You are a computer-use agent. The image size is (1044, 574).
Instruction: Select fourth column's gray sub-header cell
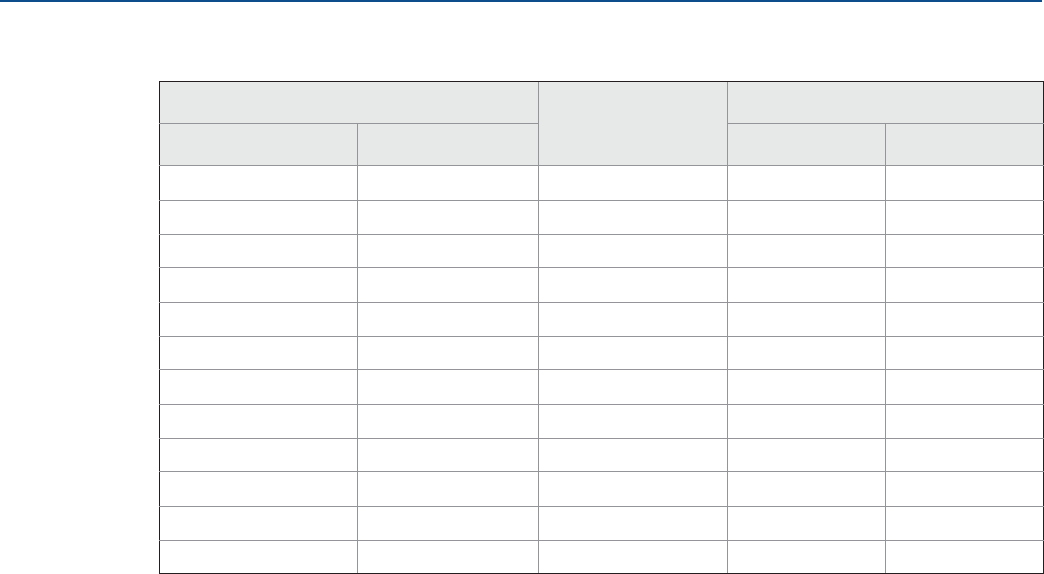(805, 144)
